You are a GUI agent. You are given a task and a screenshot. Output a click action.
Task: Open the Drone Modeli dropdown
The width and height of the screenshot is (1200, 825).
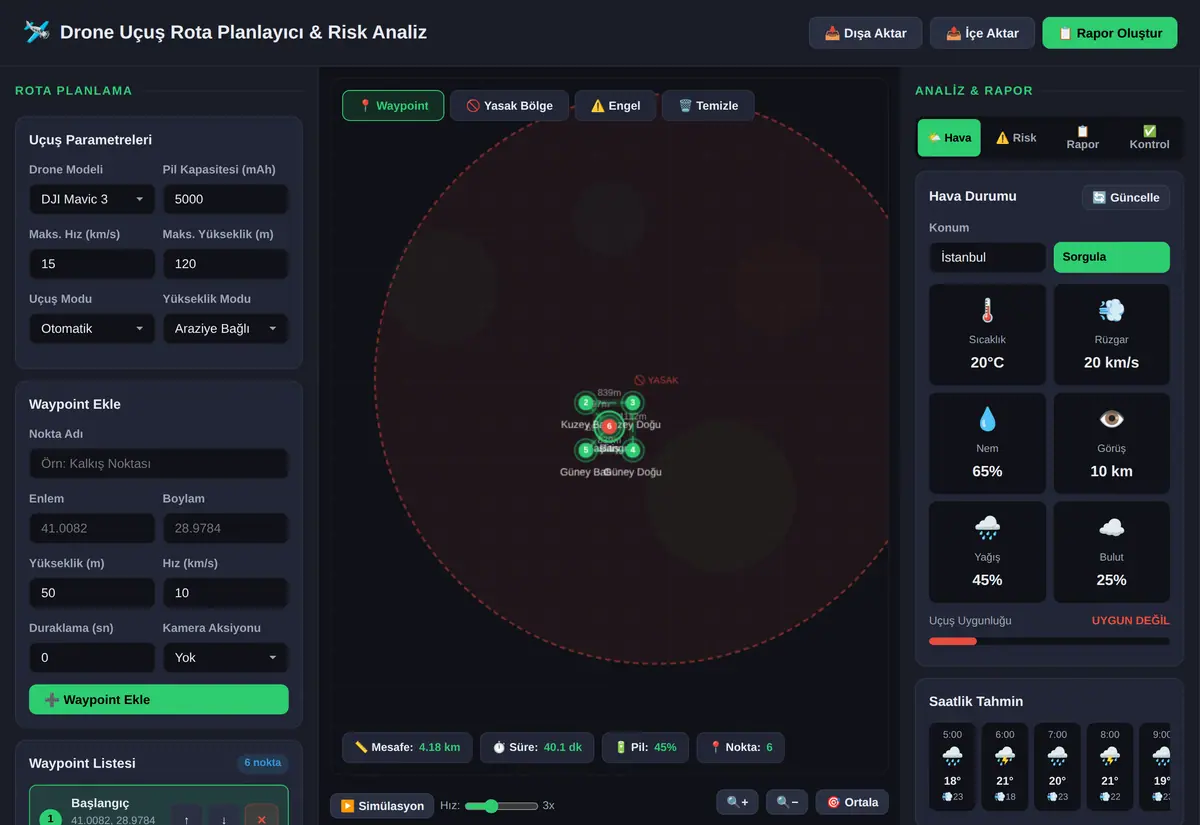pos(92,199)
